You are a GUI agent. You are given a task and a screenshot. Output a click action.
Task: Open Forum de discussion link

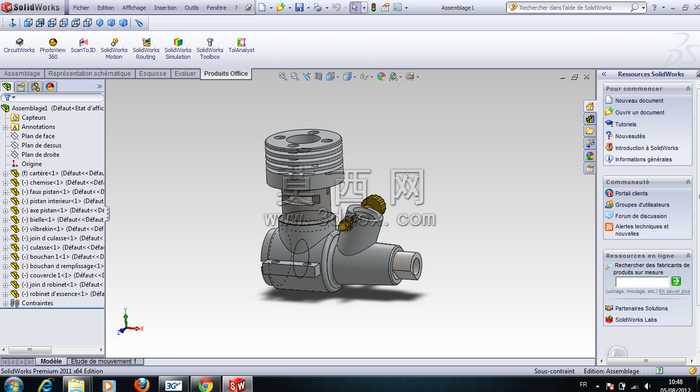point(641,216)
